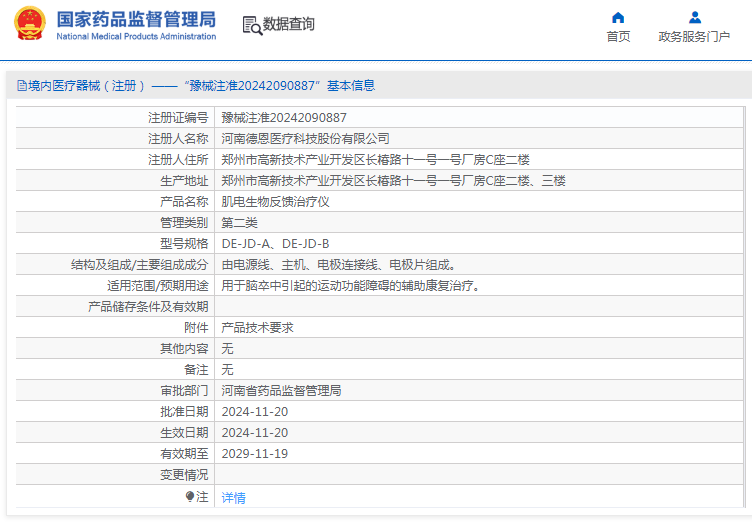Screen dimensions: 752x529
Task: Click 无 in 备注 row
Action: pyautogui.click(x=227, y=370)
